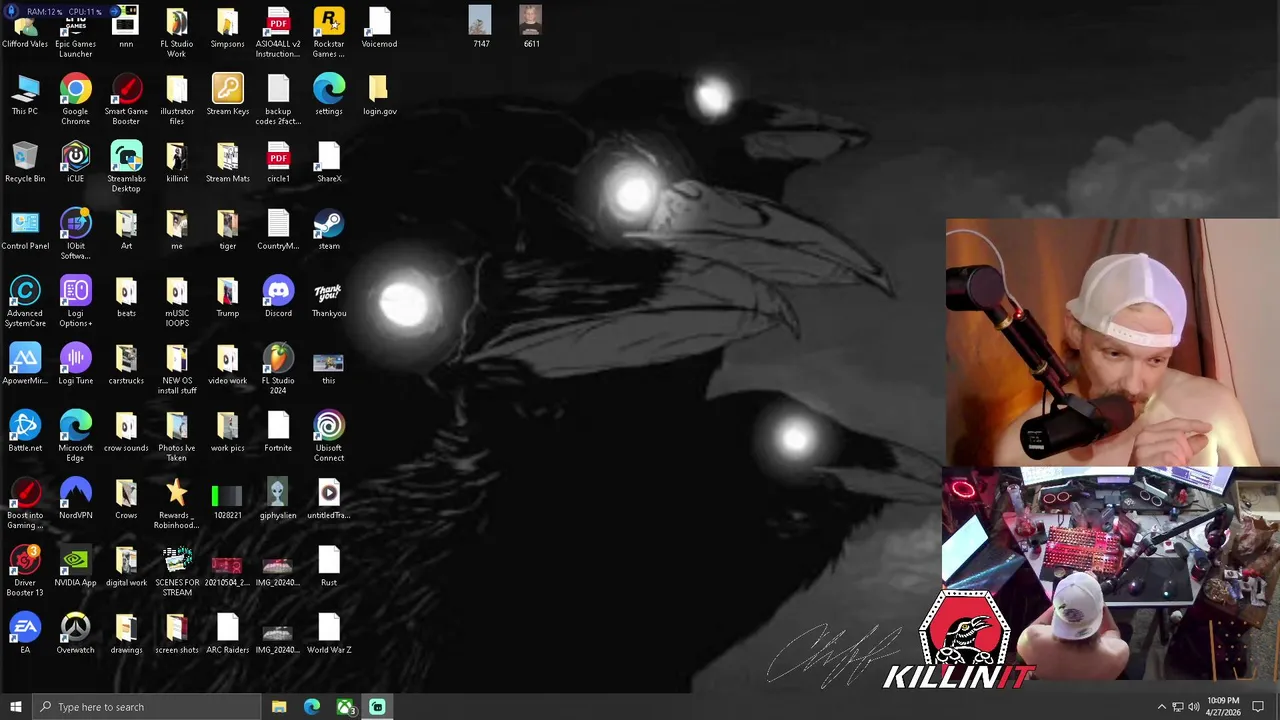1280x720 pixels.
Task: Select the 1028221 image file
Action: tap(227, 498)
